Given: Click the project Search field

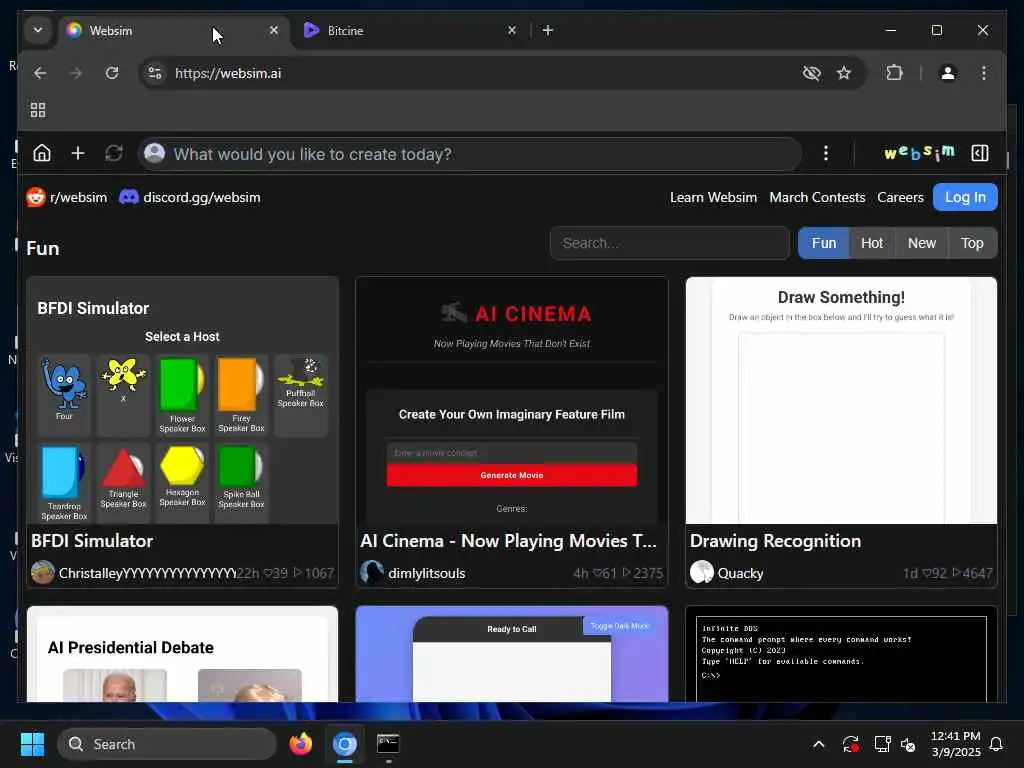Looking at the screenshot, I should [670, 243].
